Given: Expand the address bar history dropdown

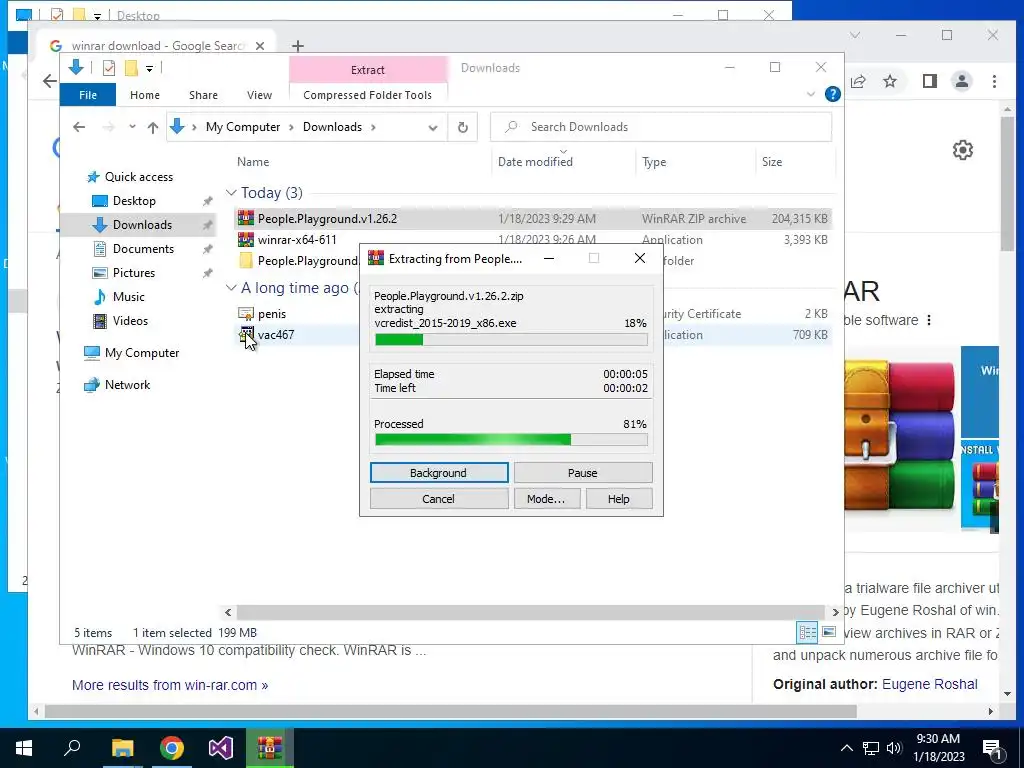Looking at the screenshot, I should click(432, 127).
